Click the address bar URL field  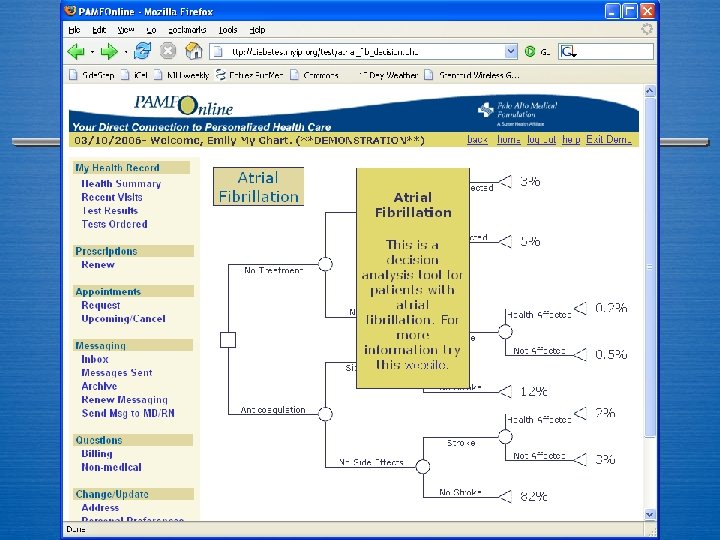click(x=364, y=51)
